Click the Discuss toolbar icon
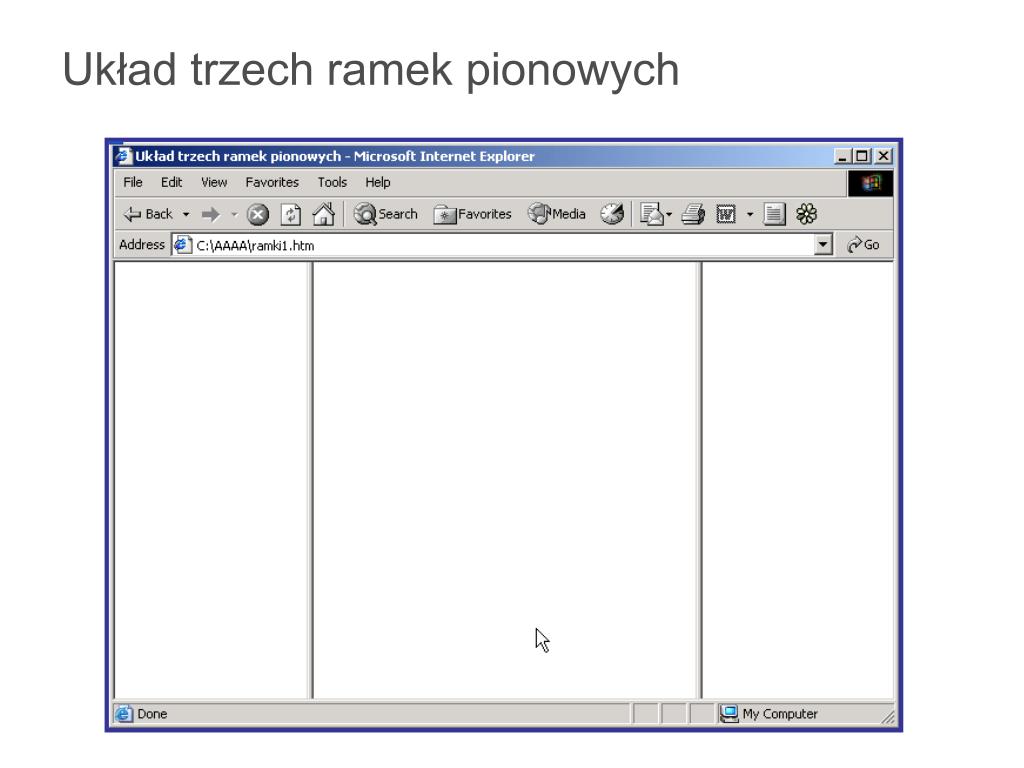 point(774,214)
